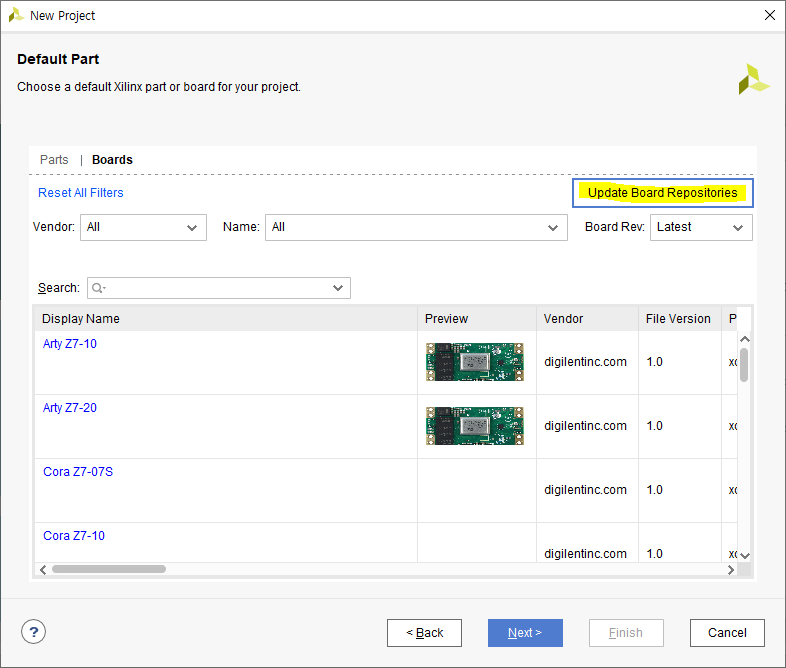Click the scroll up arrow

tap(745, 339)
